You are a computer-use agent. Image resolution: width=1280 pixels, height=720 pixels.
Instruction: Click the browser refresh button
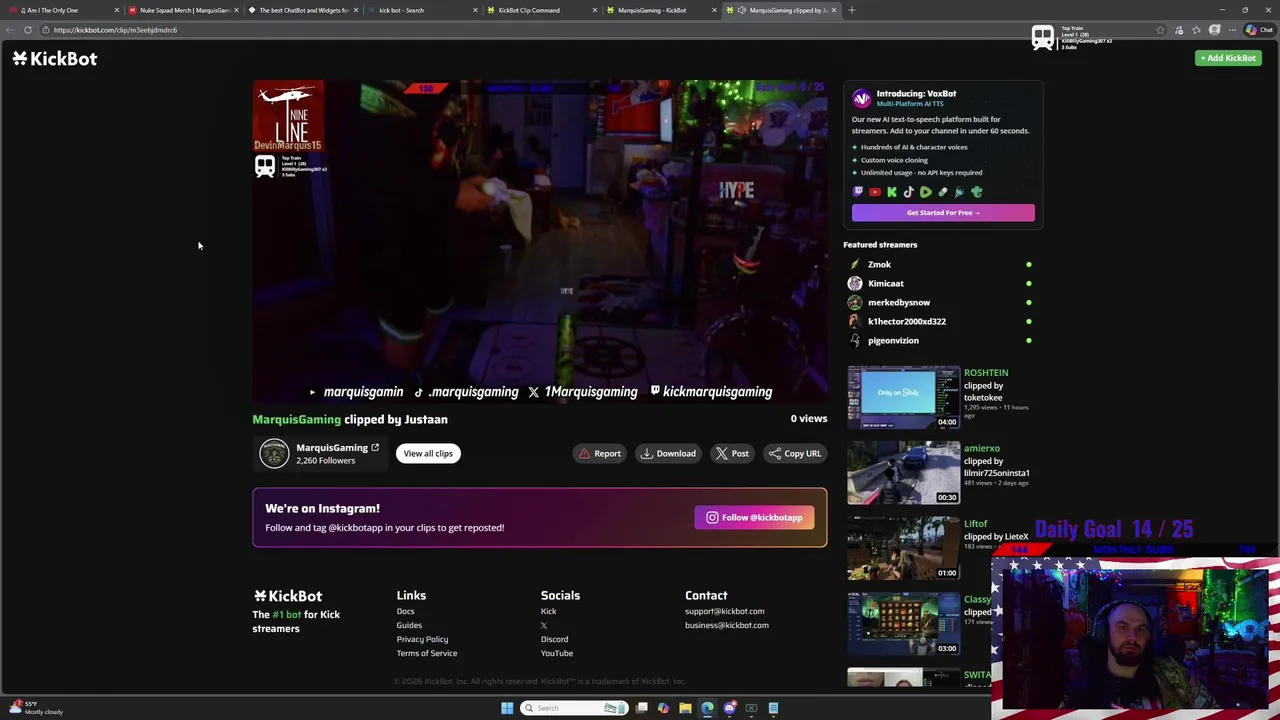pos(28,30)
